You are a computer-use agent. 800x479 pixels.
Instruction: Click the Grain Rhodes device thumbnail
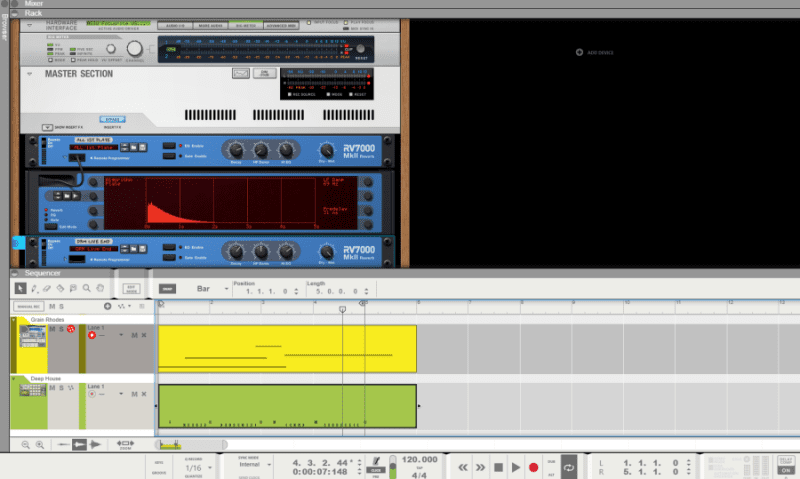33,337
